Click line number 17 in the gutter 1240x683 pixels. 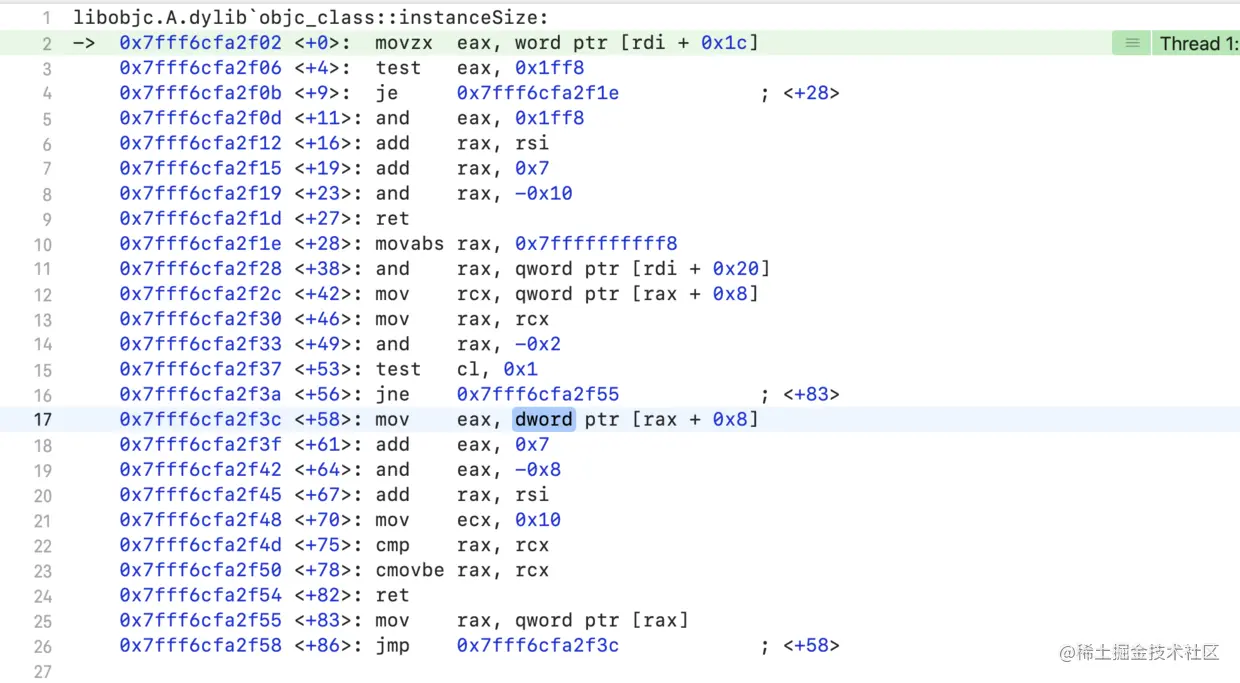click(43, 419)
